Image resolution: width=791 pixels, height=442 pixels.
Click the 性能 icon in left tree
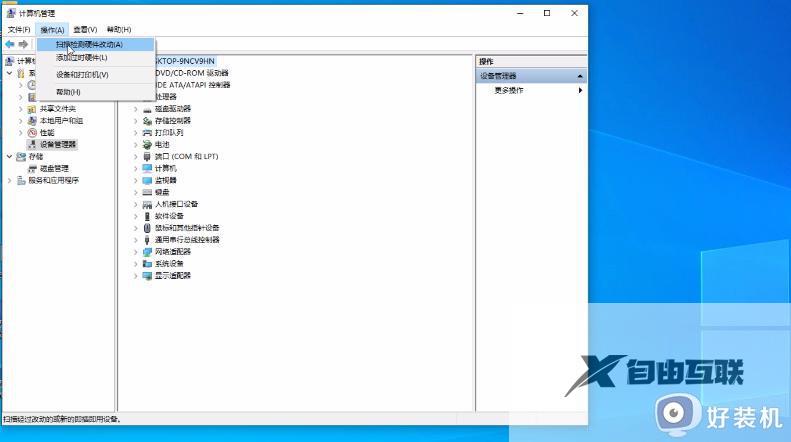32,133
